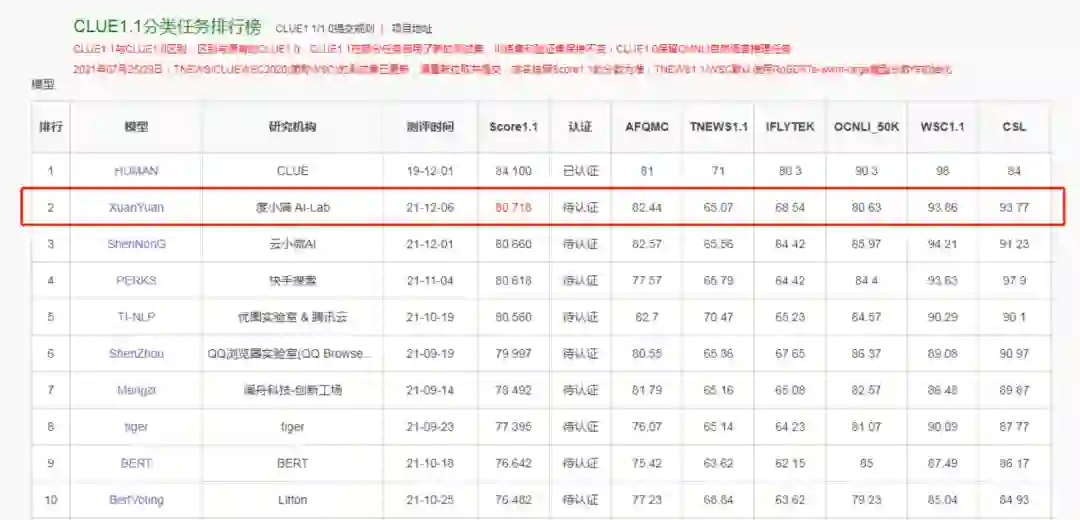Click the IFLYTEK column header
Viewport: 1080px width, 520px height.
click(790, 127)
